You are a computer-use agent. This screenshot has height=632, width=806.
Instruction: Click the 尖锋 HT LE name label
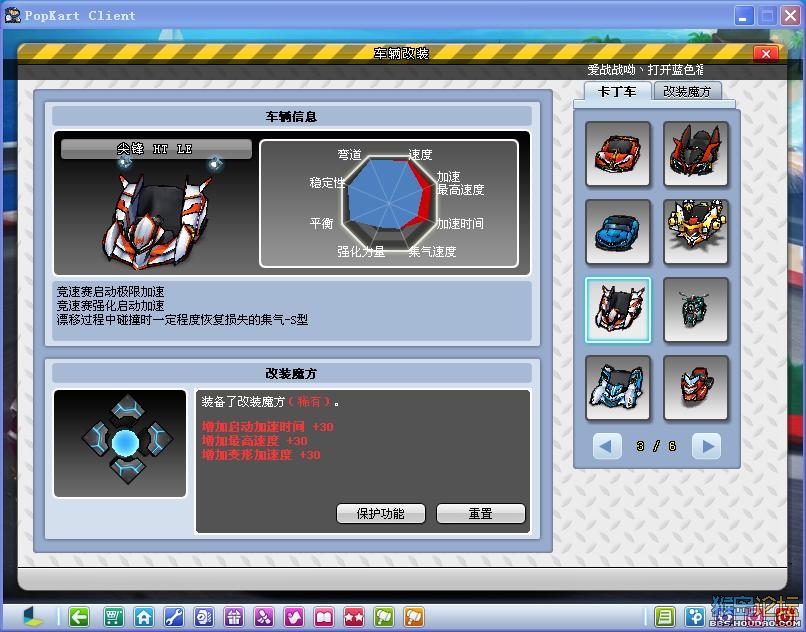pos(156,149)
